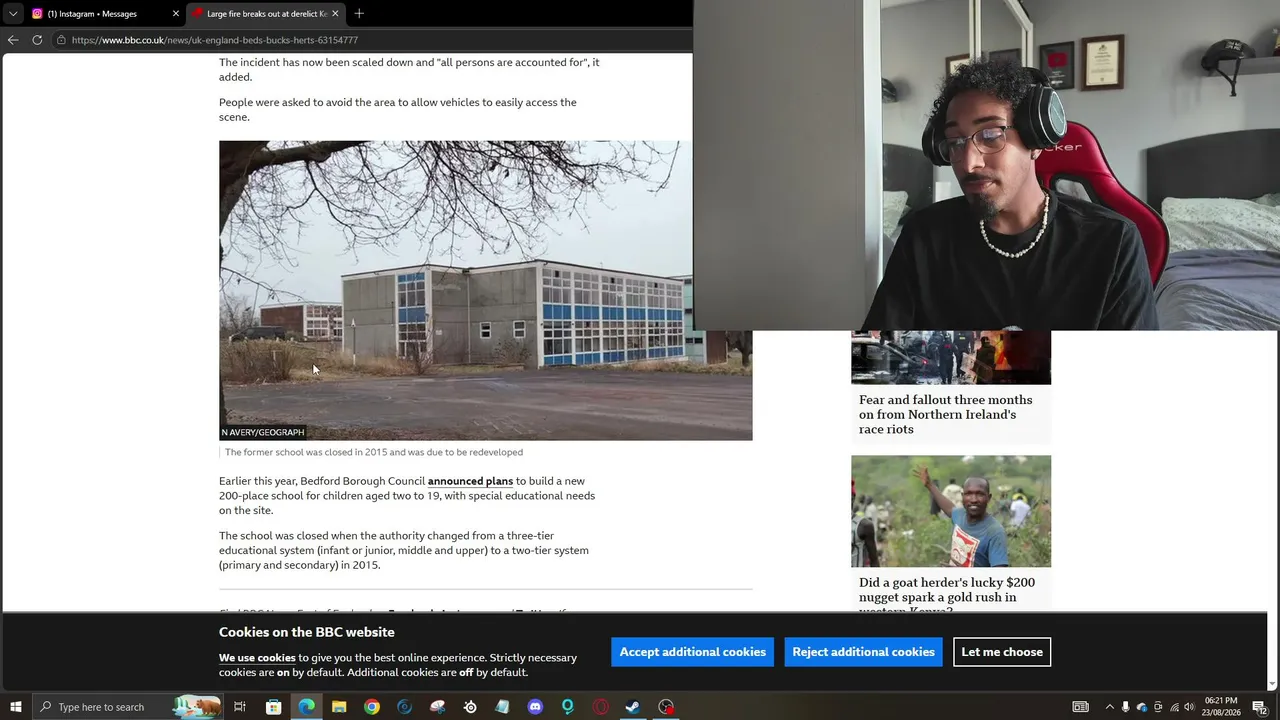The image size is (1280, 720).
Task: Open the goat herder gold rush thumbnail
Action: point(950,511)
